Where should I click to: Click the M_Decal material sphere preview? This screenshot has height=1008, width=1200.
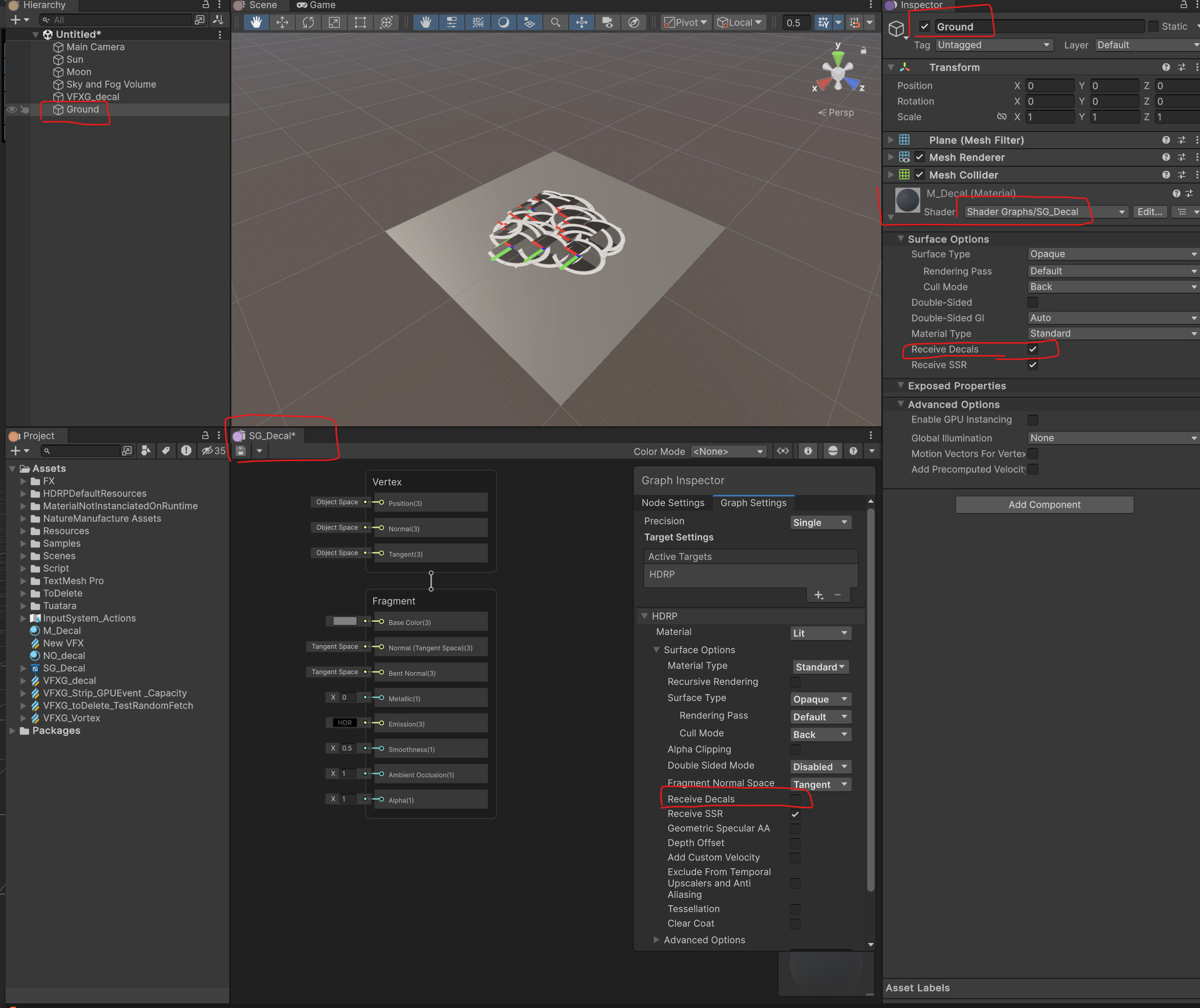pos(907,201)
